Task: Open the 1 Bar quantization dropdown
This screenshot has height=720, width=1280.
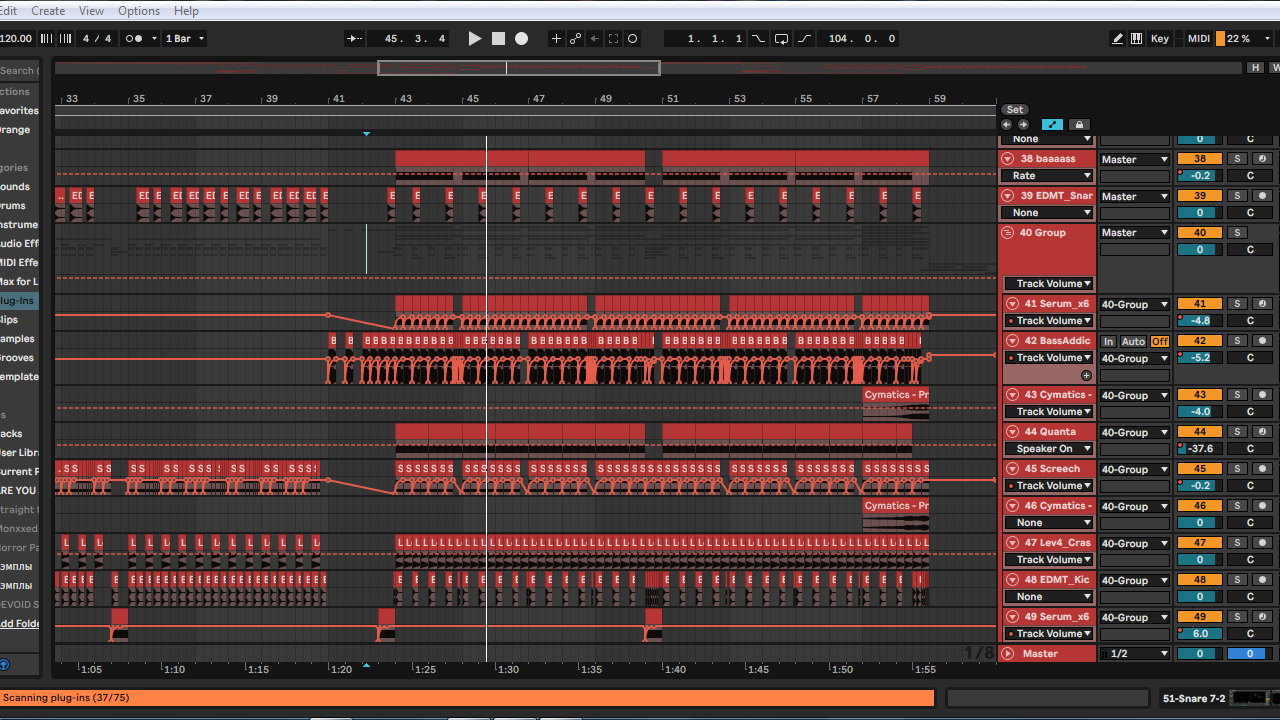Action: (184, 39)
